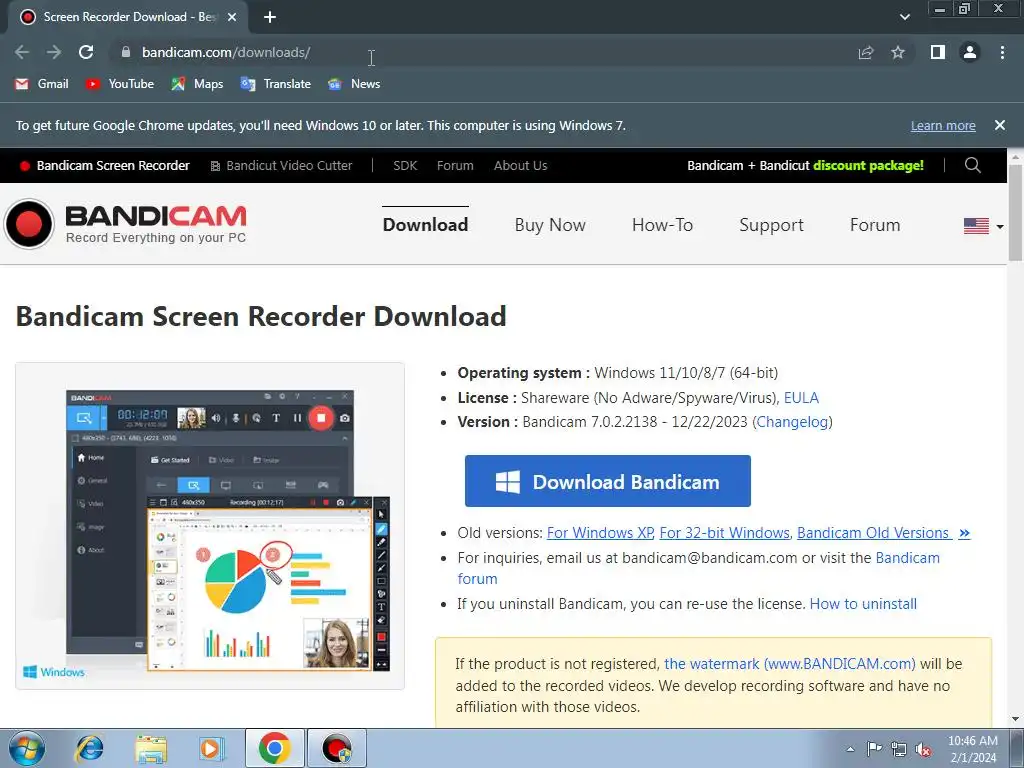This screenshot has width=1024, height=768.
Task: Select the Buy Now nav item
Action: [x=550, y=225]
